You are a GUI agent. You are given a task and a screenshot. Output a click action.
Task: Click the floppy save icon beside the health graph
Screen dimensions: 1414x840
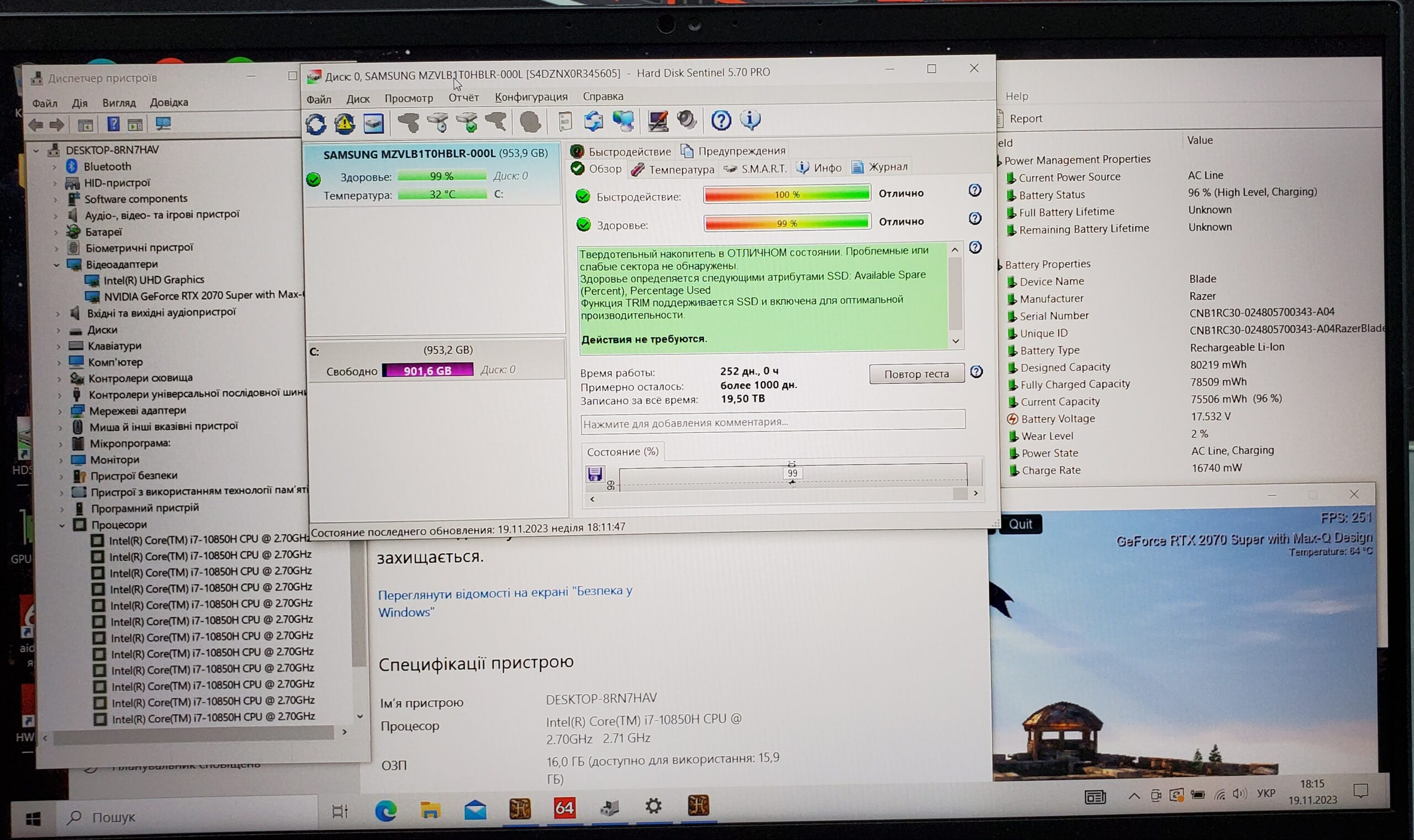pos(594,473)
